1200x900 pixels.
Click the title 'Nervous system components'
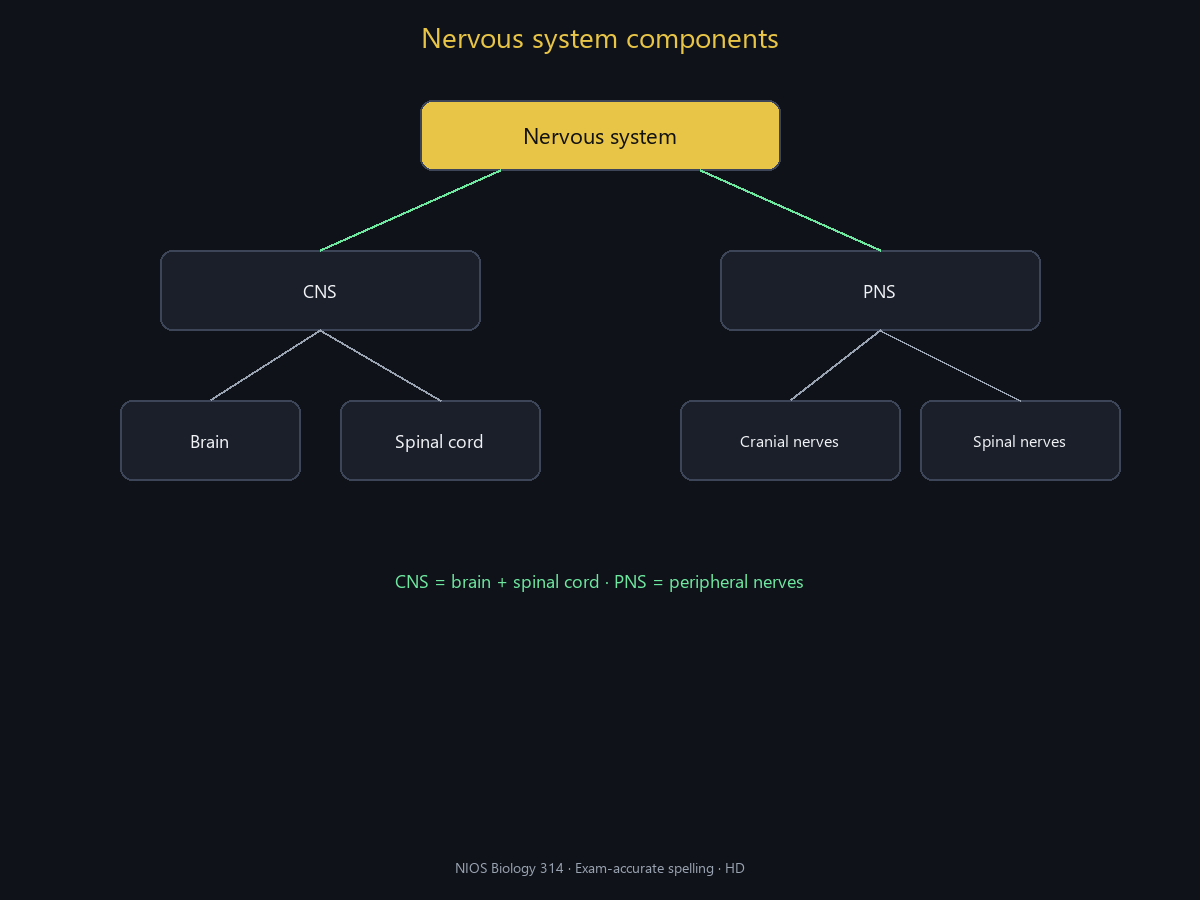(600, 39)
